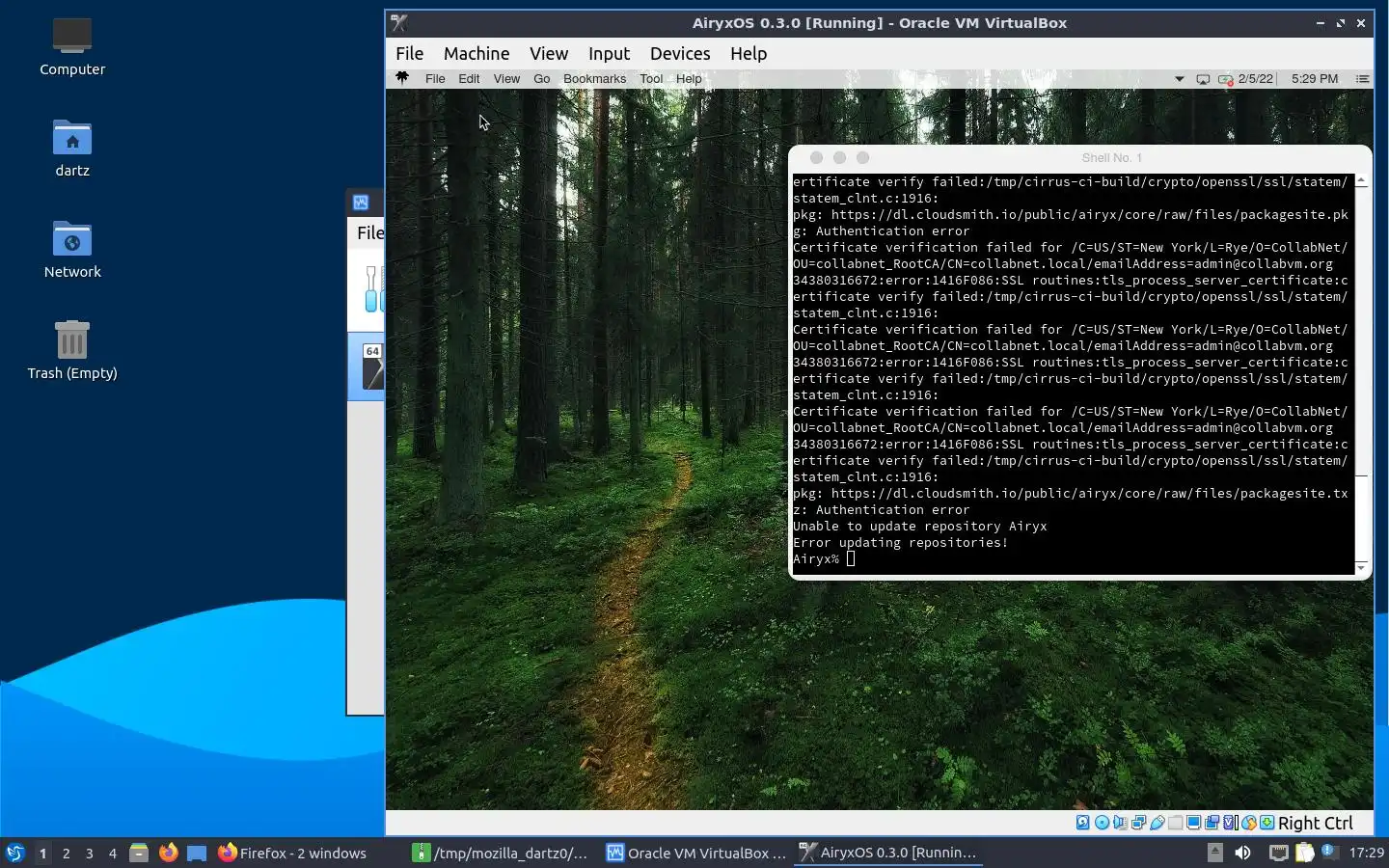Expand the guest menu bar dropdown arrow
This screenshot has height=868, width=1389.
pyautogui.click(x=1179, y=79)
